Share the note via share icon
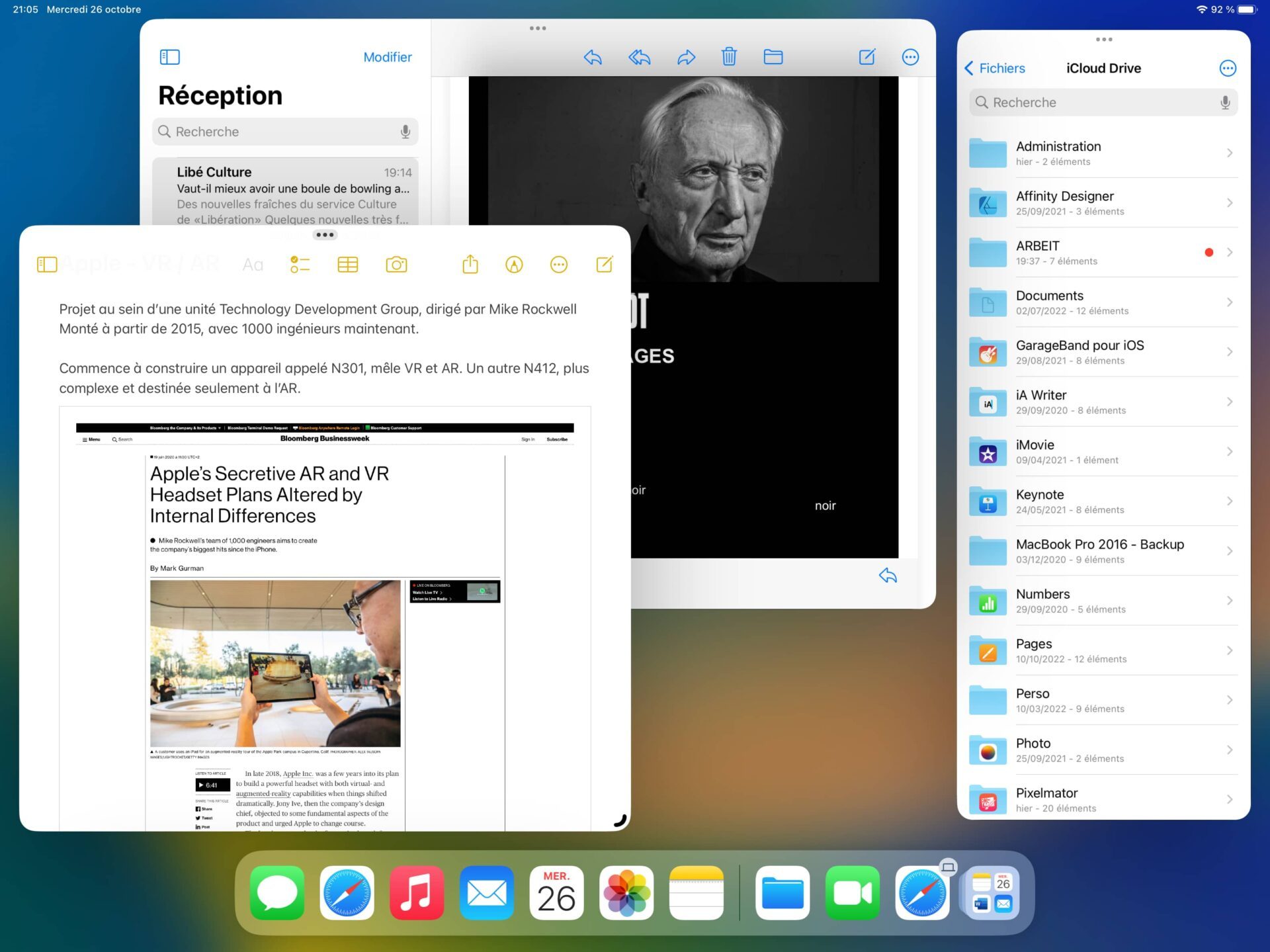The width and height of the screenshot is (1270, 952). coord(470,265)
